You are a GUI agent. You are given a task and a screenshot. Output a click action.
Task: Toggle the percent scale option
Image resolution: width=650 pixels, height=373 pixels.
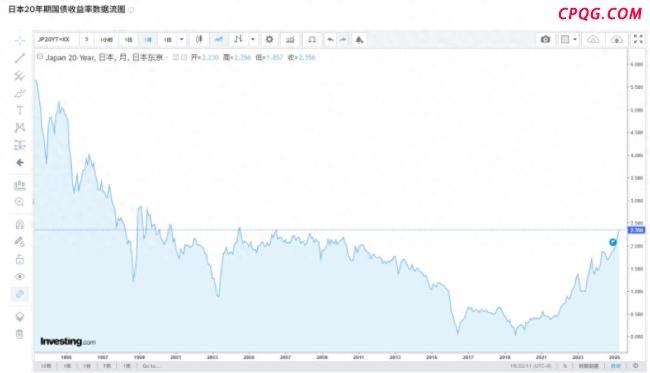coord(565,366)
